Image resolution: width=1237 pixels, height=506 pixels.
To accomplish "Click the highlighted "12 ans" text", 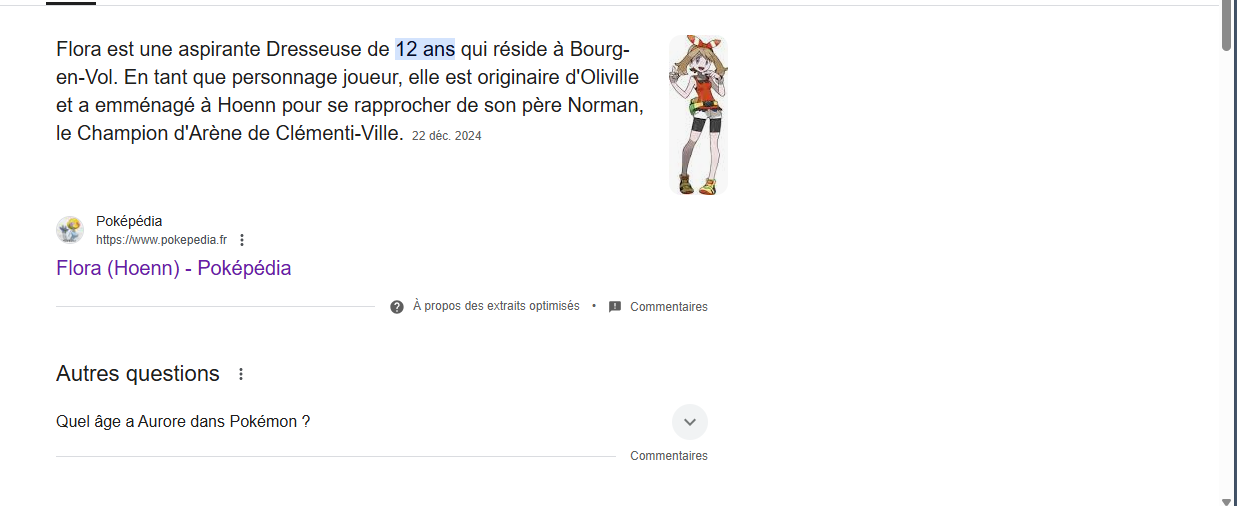I will 425,48.
